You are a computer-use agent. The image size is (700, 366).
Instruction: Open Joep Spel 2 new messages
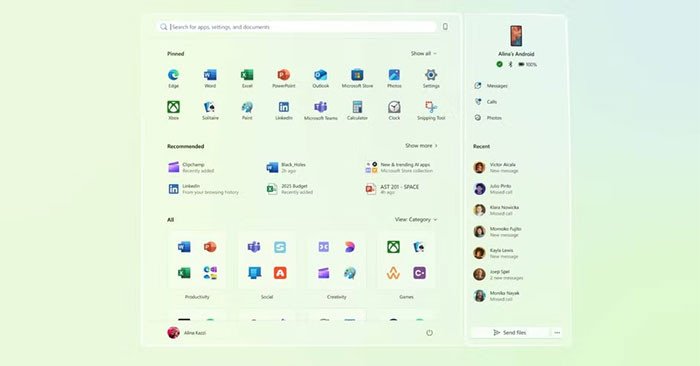pyautogui.click(x=499, y=274)
